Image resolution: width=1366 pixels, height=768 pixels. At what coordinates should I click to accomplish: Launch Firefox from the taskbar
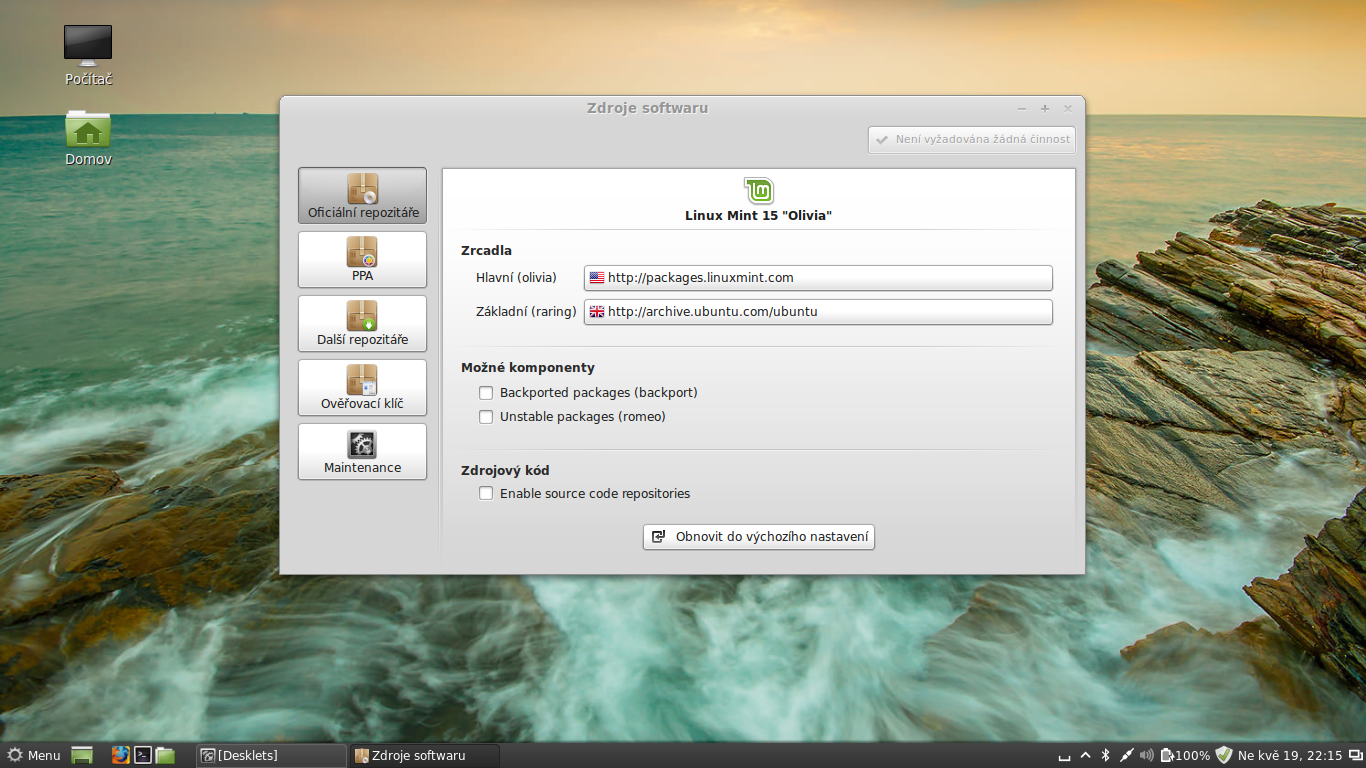pyautogui.click(x=120, y=755)
